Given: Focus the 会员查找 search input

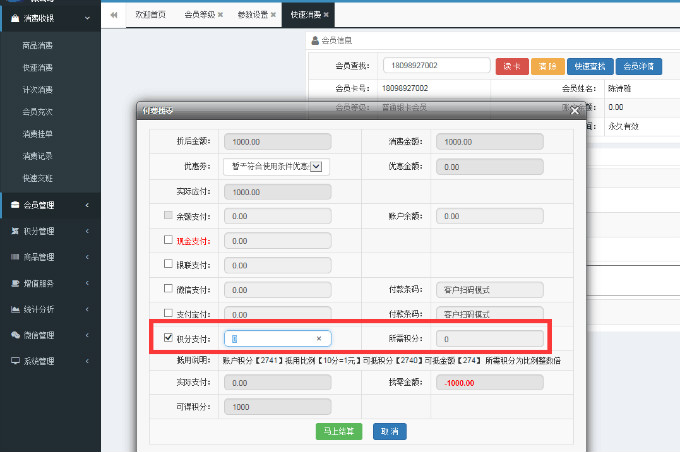Looking at the screenshot, I should click(x=437, y=66).
